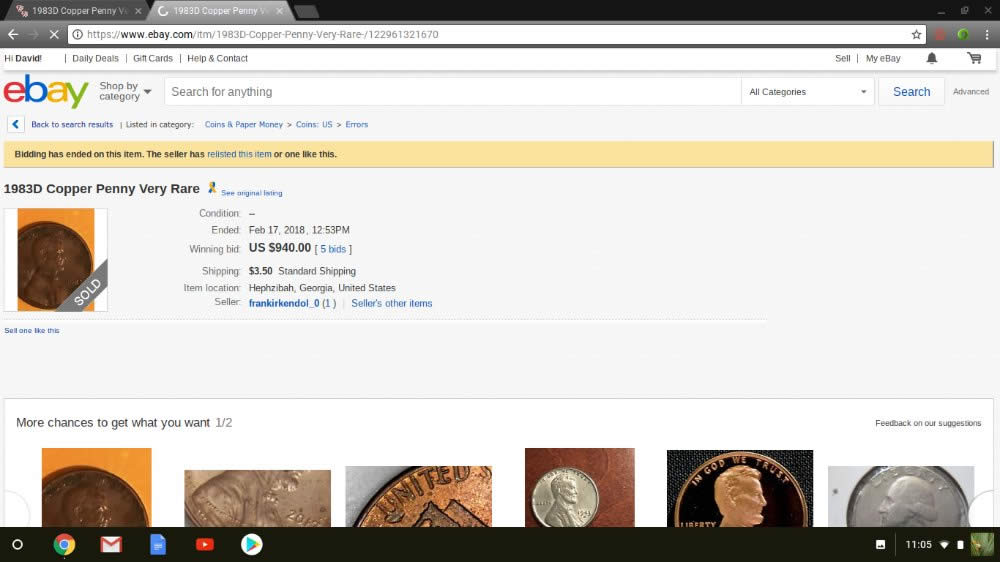This screenshot has height=562, width=1000.
Task: Open the Chrome three-dot menu
Action: (987, 34)
